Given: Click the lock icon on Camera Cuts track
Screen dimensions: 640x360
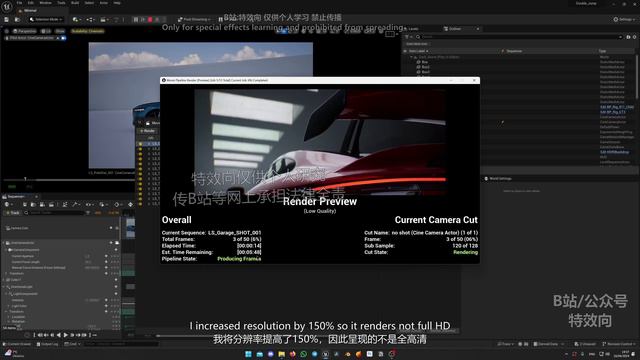Looking at the screenshot, I should coord(117,228).
